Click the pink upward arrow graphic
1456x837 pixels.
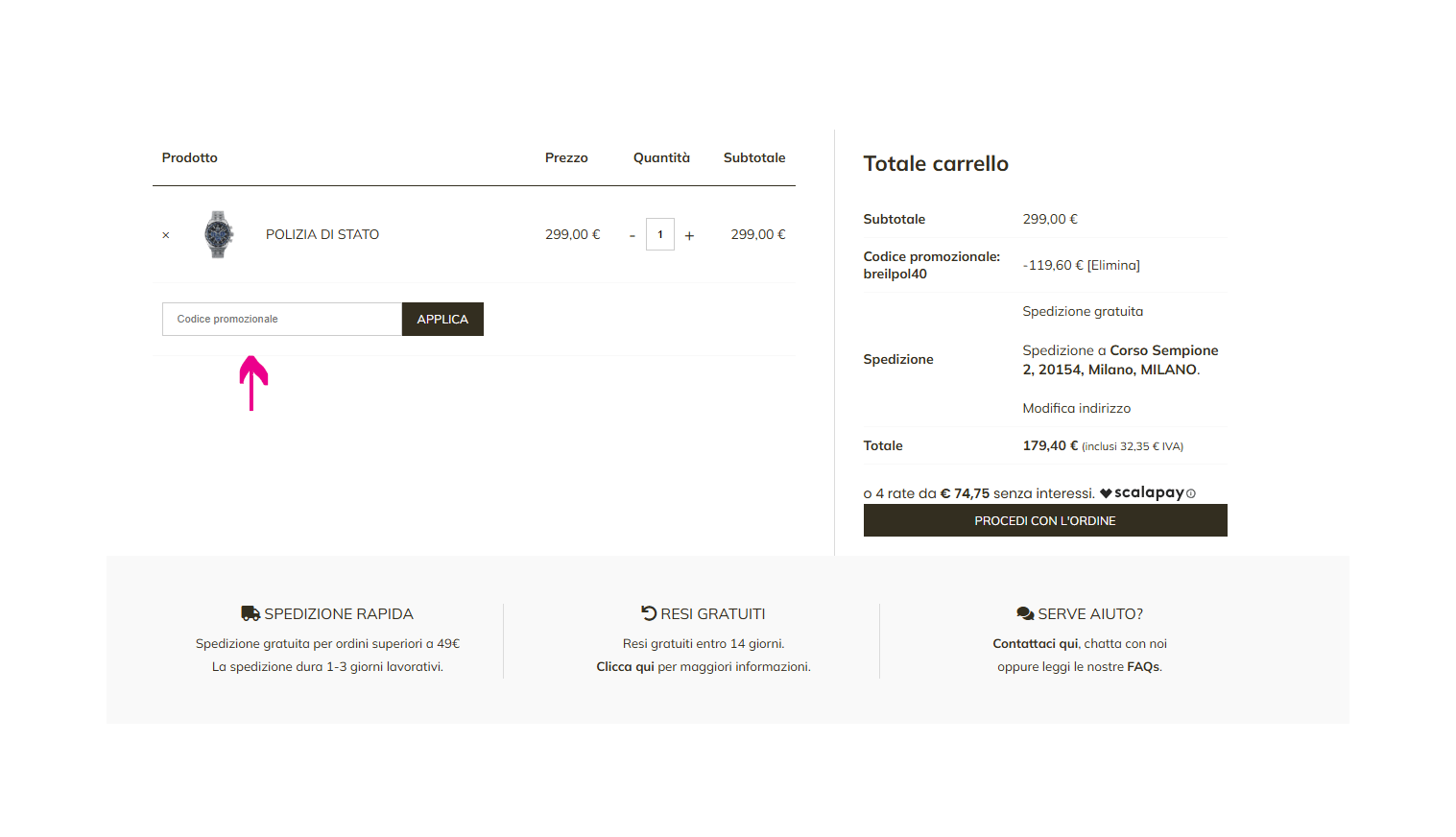tap(253, 382)
